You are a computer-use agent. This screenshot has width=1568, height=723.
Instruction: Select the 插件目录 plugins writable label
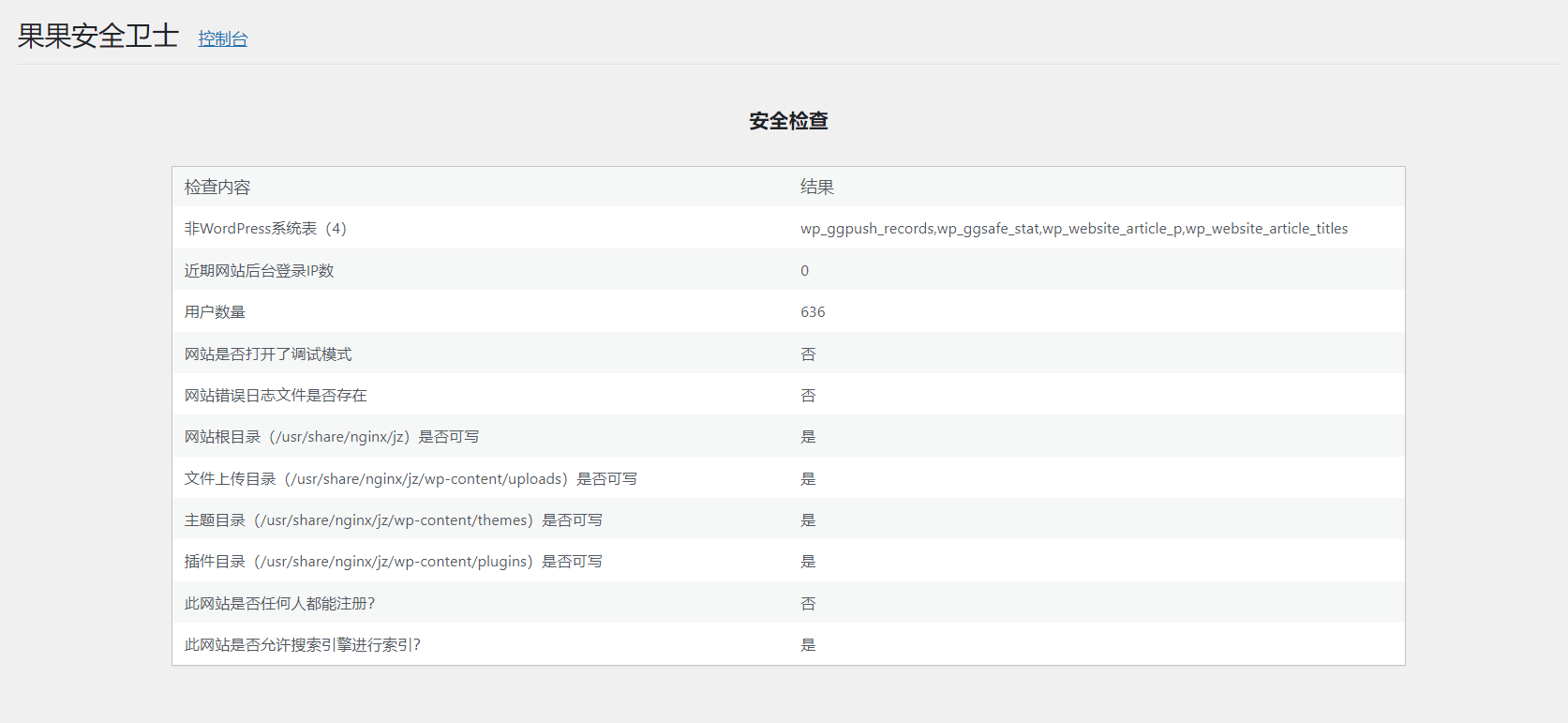394,562
